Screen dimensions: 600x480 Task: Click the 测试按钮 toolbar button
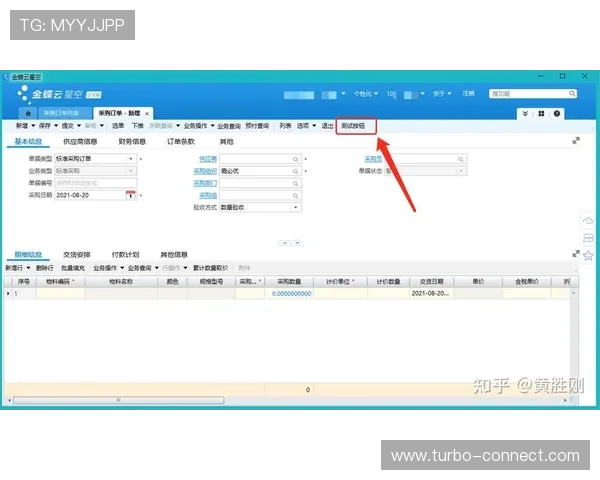(x=353, y=126)
